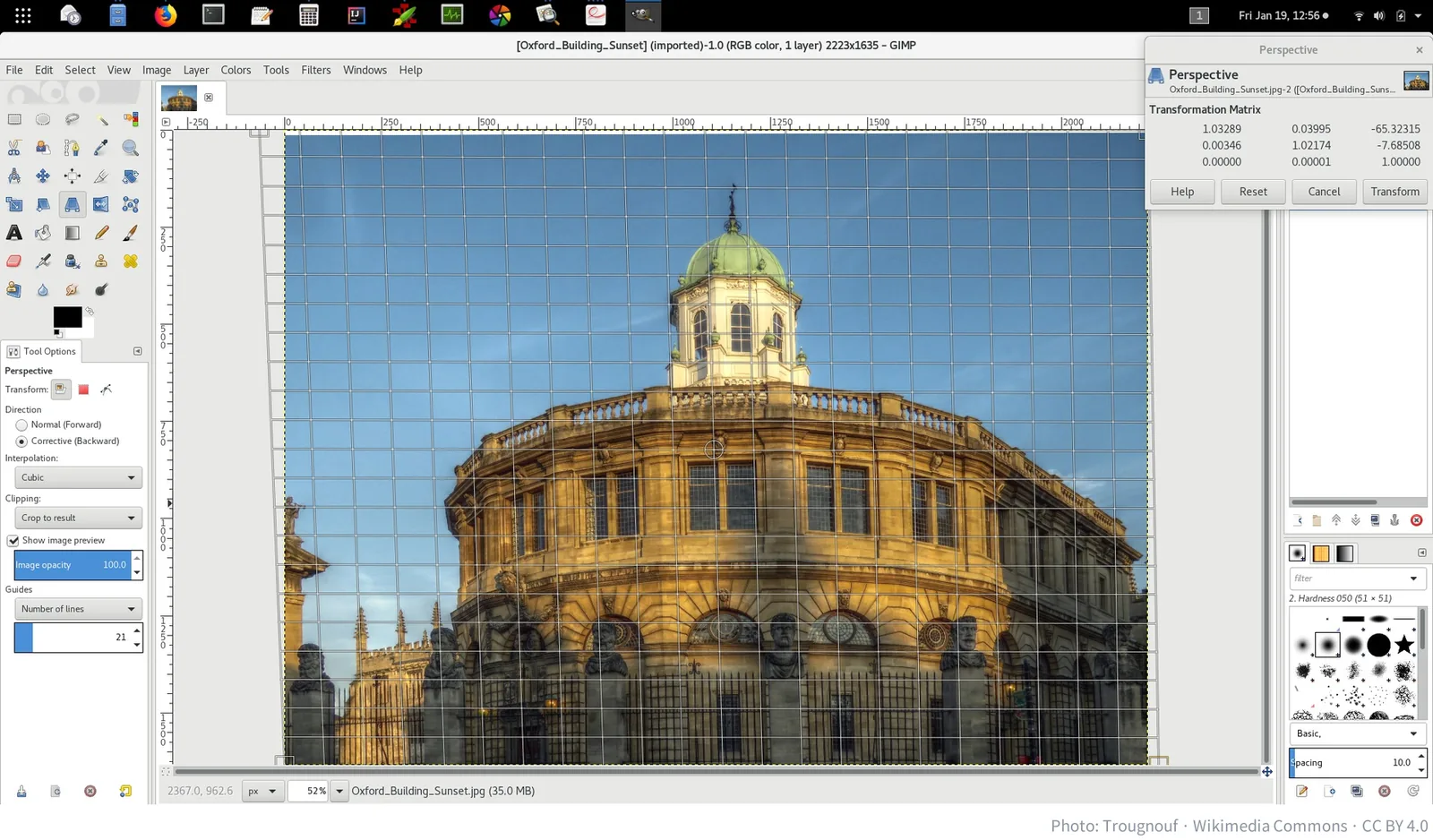This screenshot has height=840, width=1433.
Task: Select the Paintbrush tool
Action: click(131, 233)
